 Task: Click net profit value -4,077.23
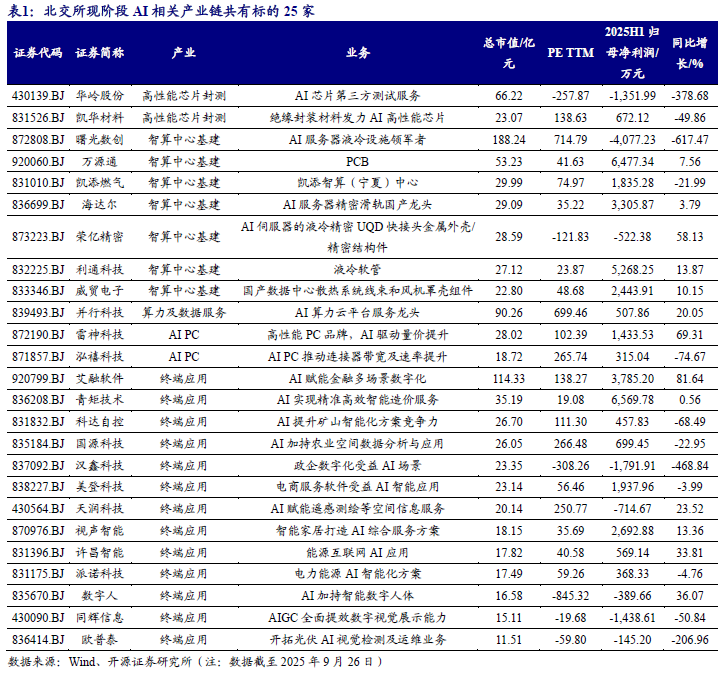[632, 139]
